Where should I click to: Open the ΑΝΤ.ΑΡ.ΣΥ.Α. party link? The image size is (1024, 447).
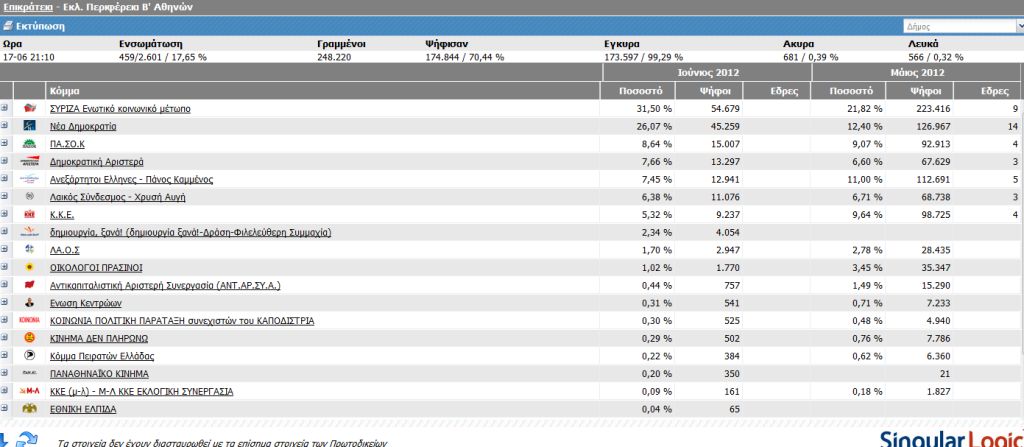click(165, 285)
